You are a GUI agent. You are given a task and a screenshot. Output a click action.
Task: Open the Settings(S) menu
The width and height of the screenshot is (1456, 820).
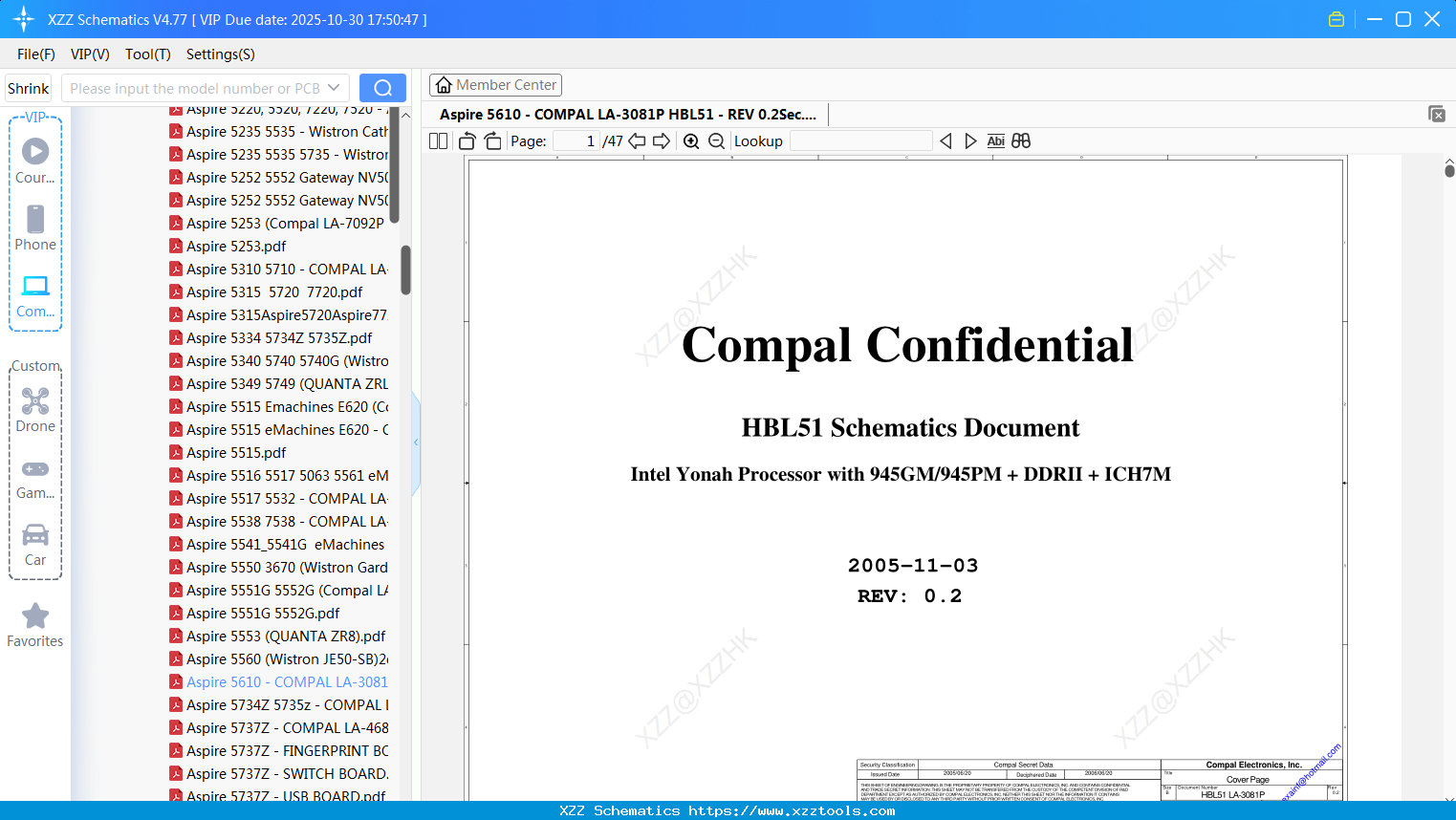click(x=221, y=54)
